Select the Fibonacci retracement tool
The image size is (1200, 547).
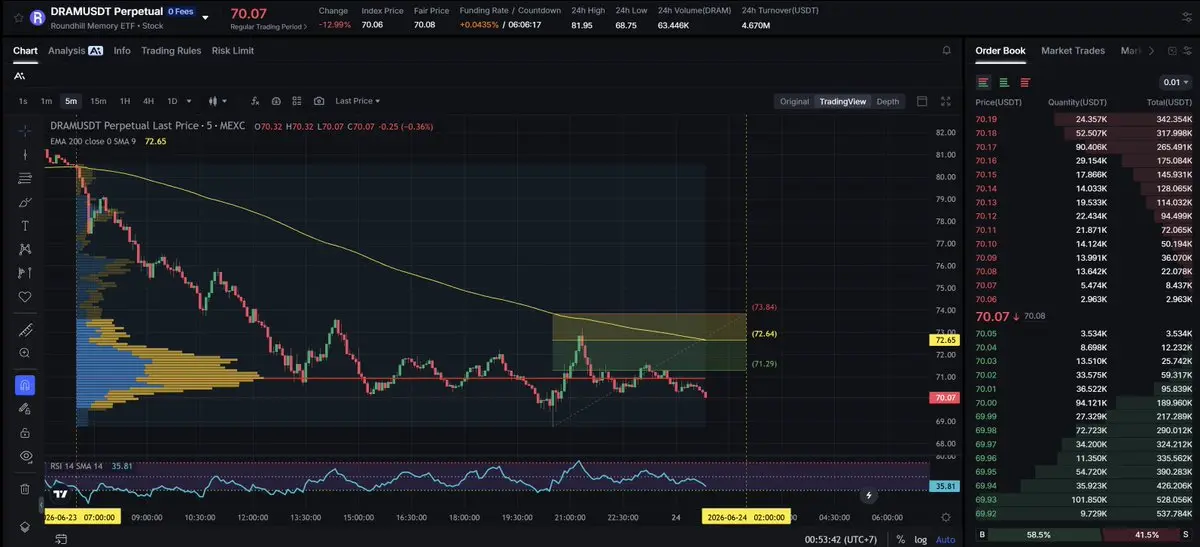25,178
